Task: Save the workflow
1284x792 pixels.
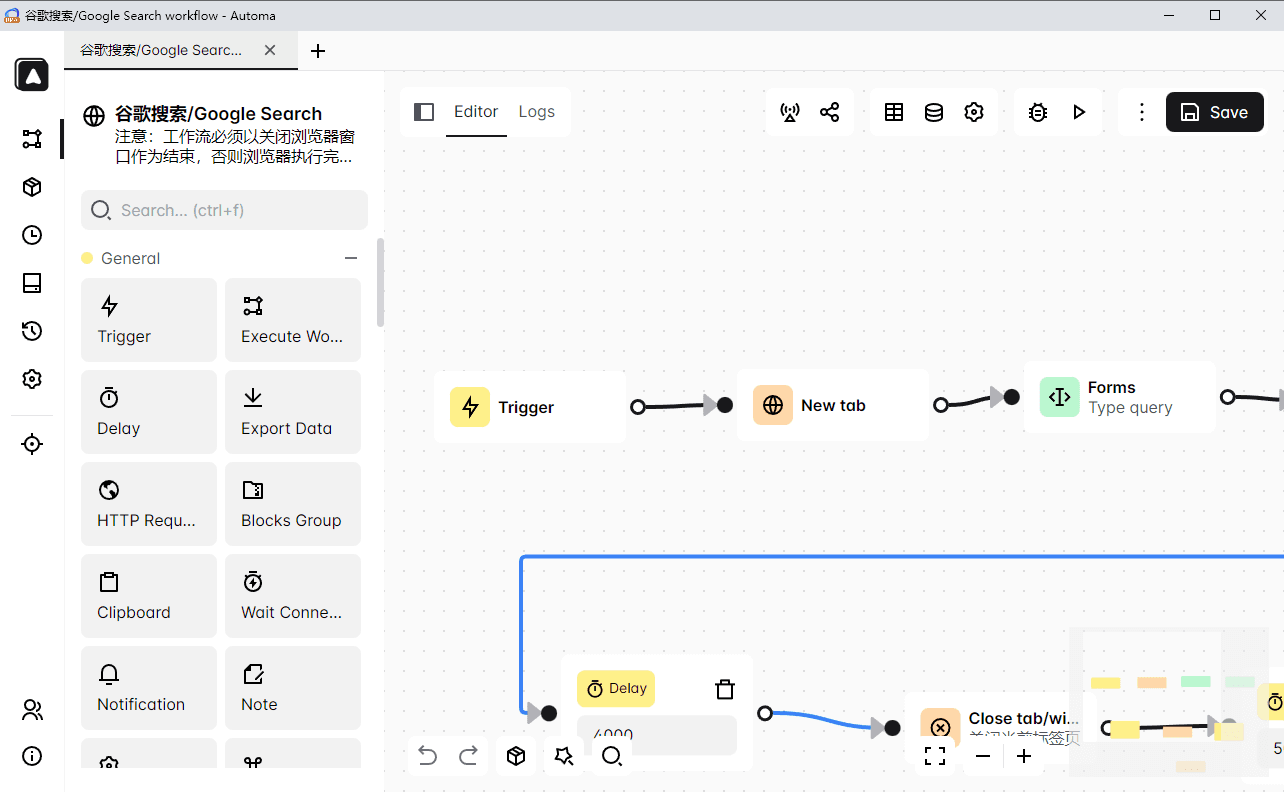Action: 1214,112
